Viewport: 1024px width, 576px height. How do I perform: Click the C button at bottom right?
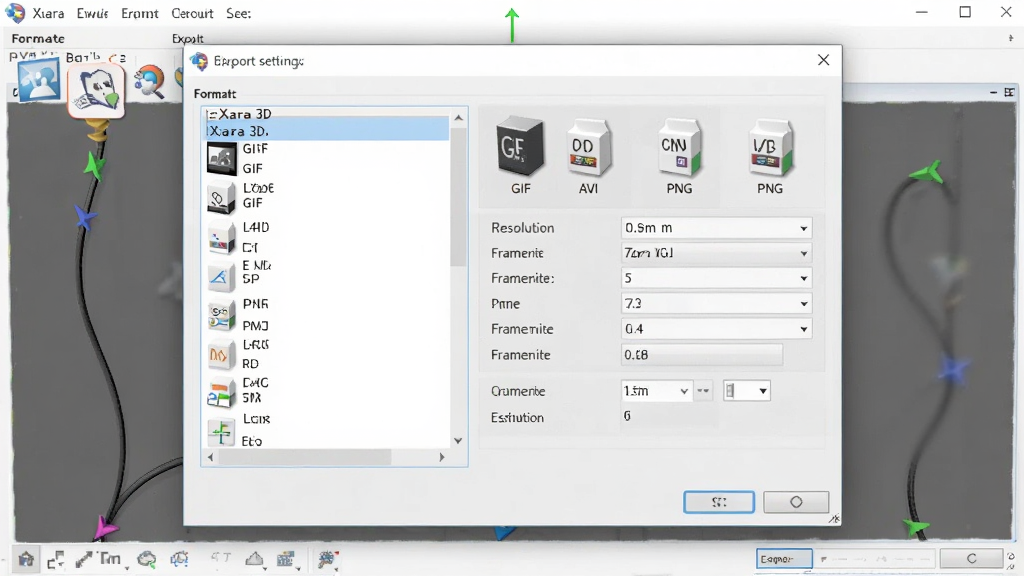point(971,559)
